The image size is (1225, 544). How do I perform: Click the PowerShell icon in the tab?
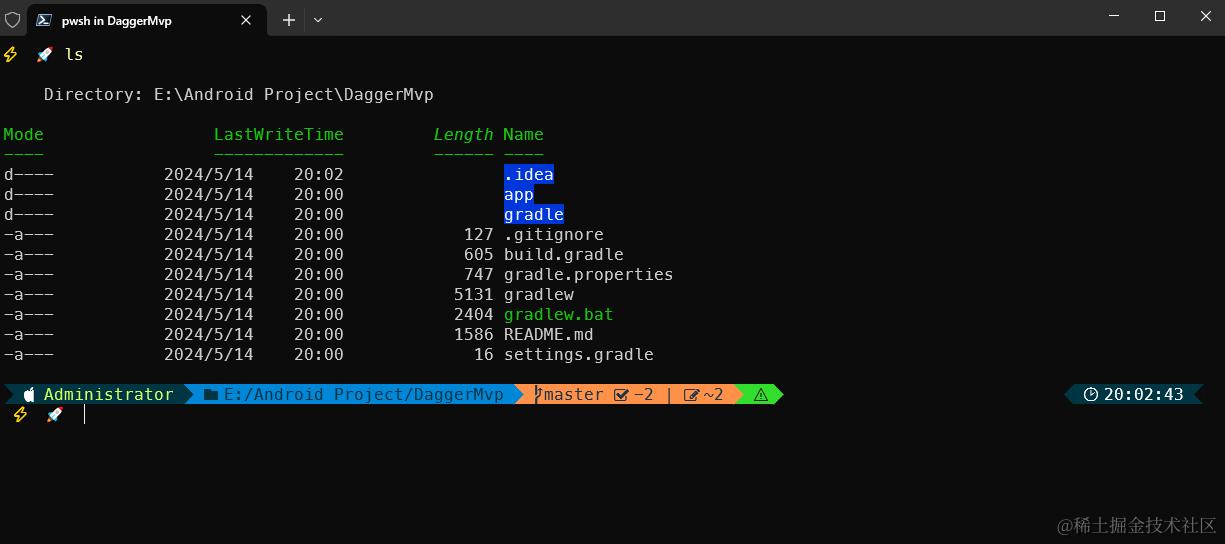pyautogui.click(x=43, y=20)
